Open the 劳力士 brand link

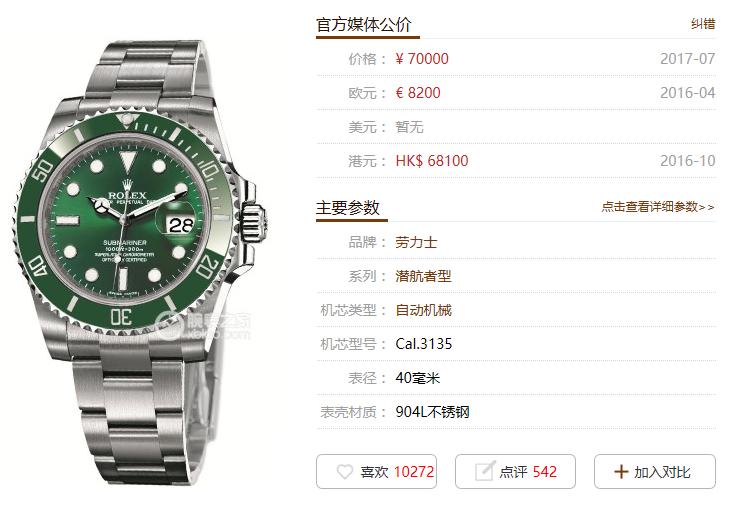416,242
